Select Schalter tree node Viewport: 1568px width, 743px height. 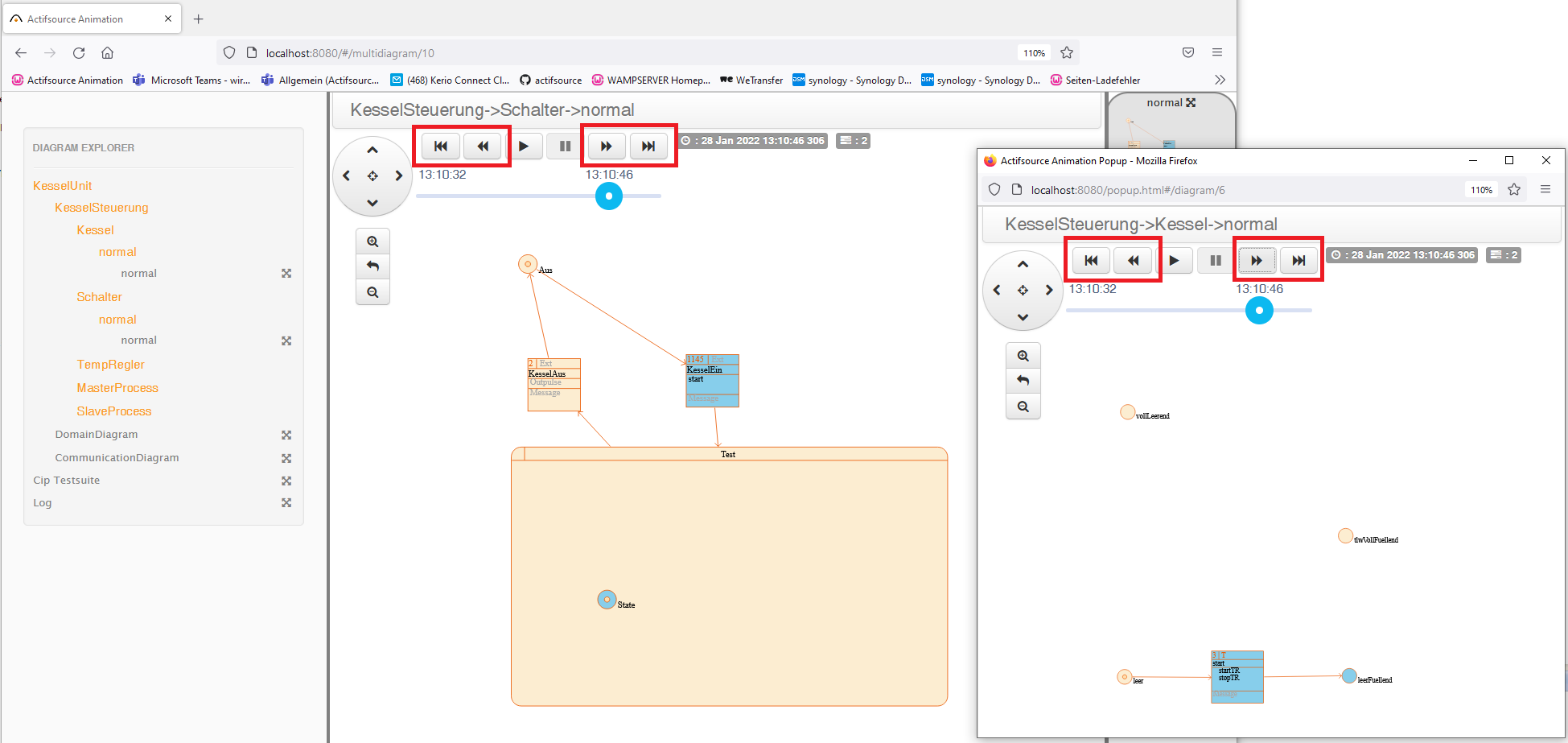99,297
